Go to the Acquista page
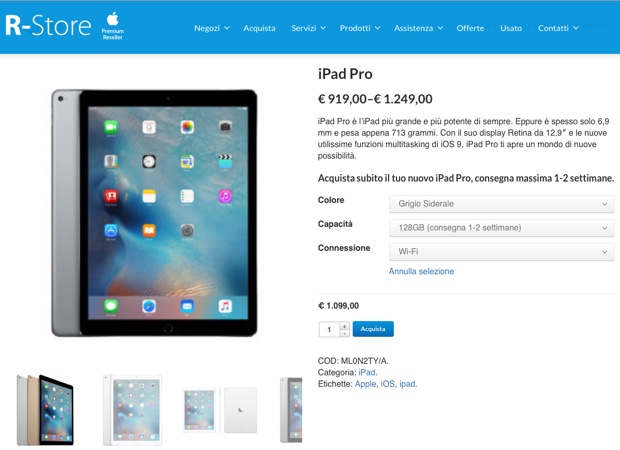This screenshot has width=620, height=450. point(259,28)
